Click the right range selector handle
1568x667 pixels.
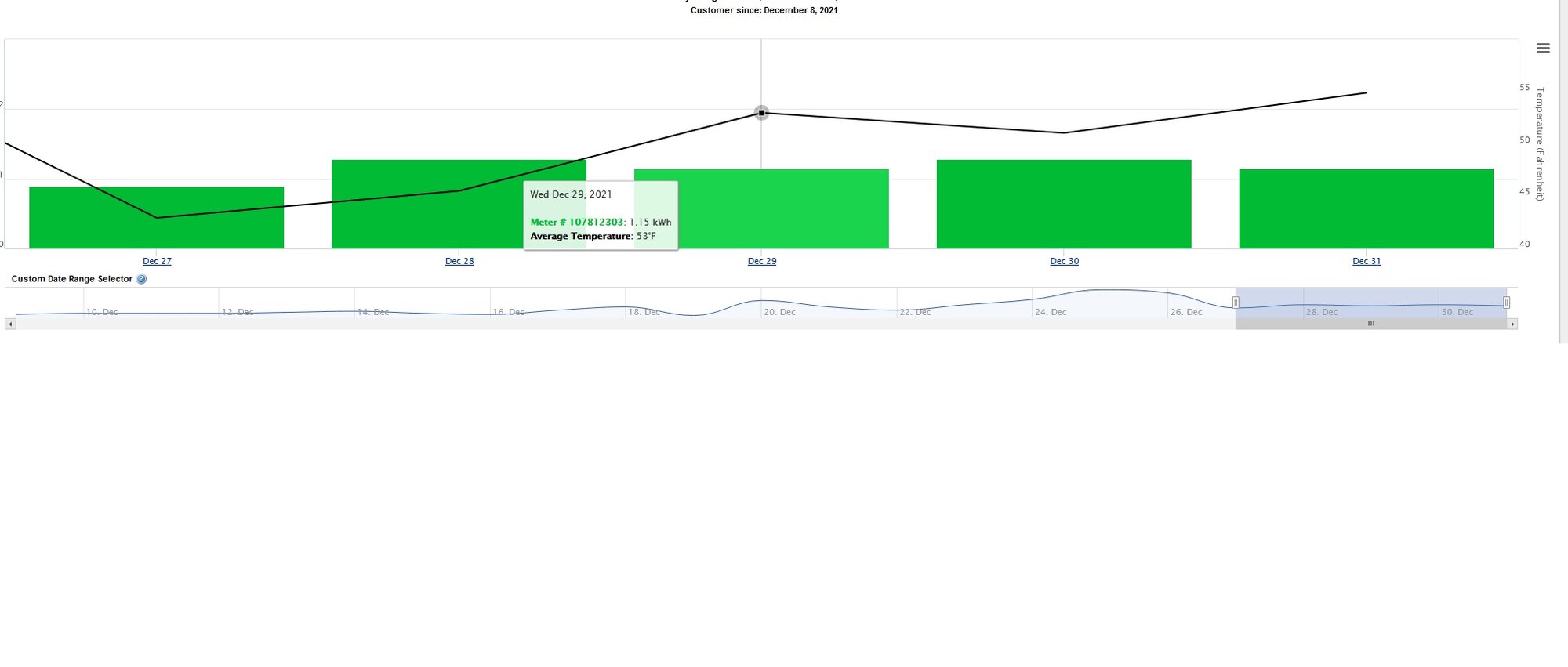tap(1506, 303)
